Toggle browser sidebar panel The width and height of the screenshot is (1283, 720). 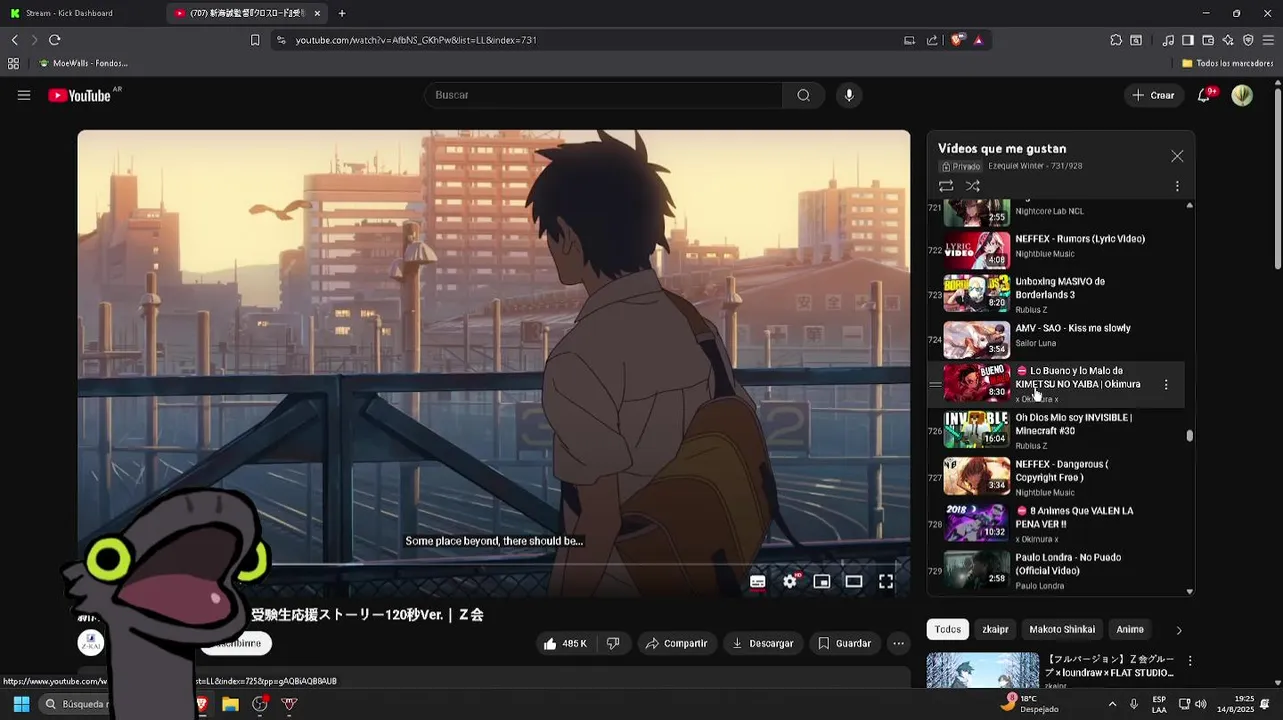point(1188,40)
